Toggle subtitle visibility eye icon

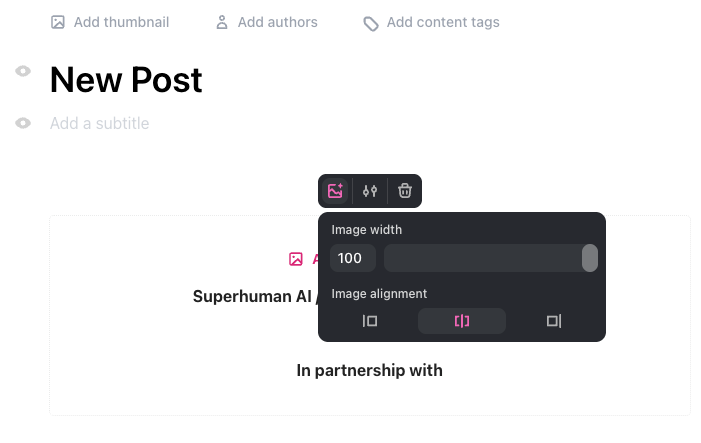click(23, 123)
